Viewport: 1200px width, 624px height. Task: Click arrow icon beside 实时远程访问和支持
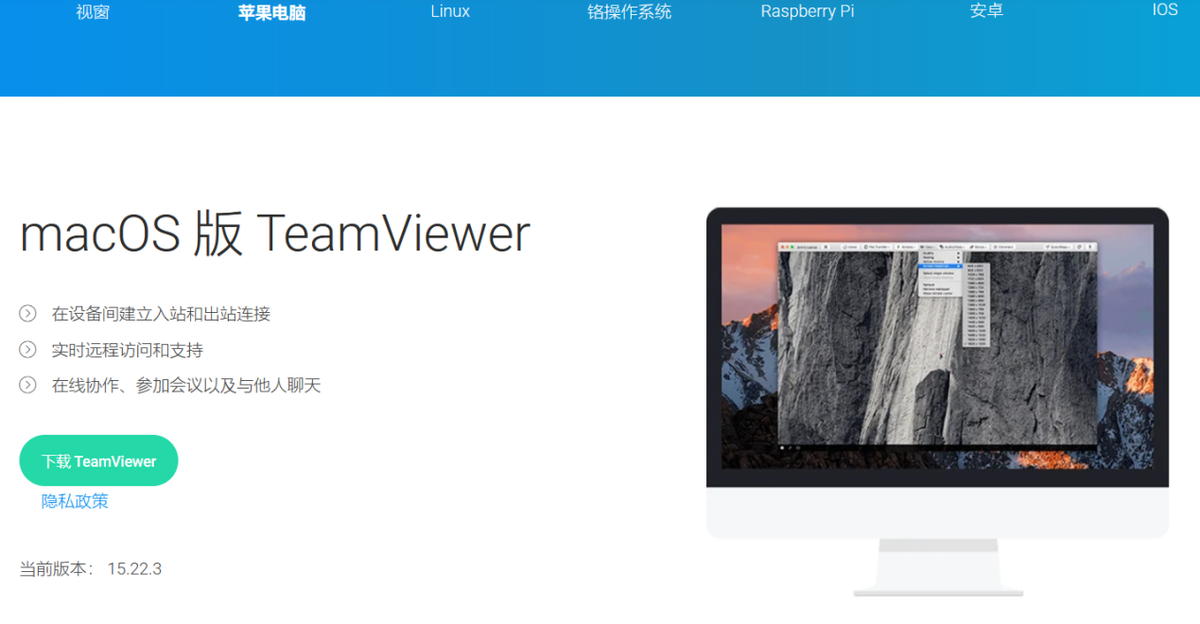(x=28, y=349)
